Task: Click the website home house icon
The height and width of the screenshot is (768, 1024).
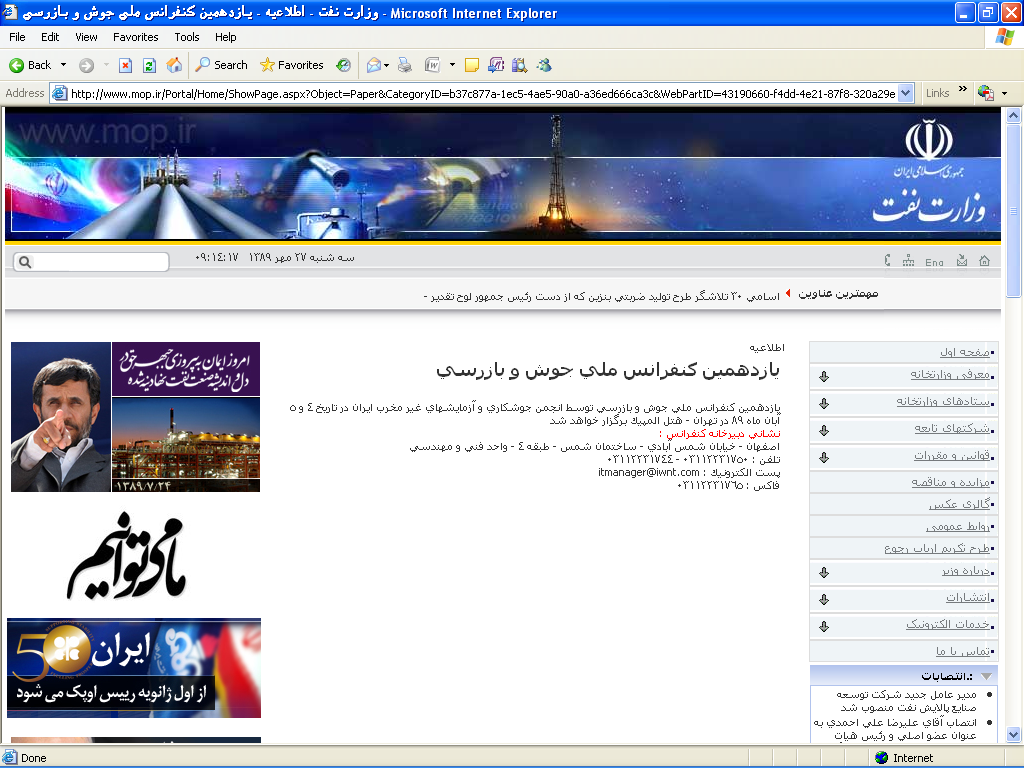Action: pyautogui.click(x=984, y=261)
